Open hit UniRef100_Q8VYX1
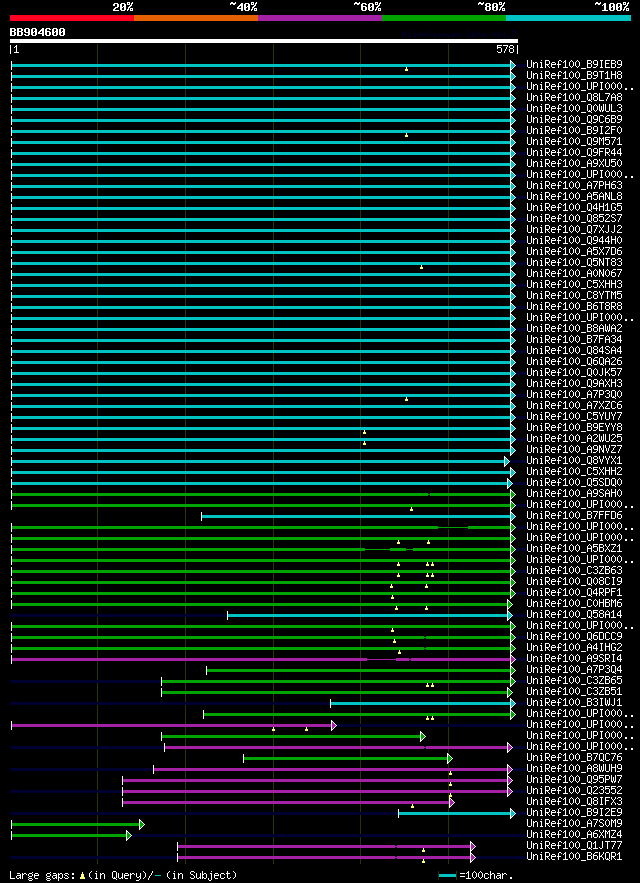 (574, 461)
